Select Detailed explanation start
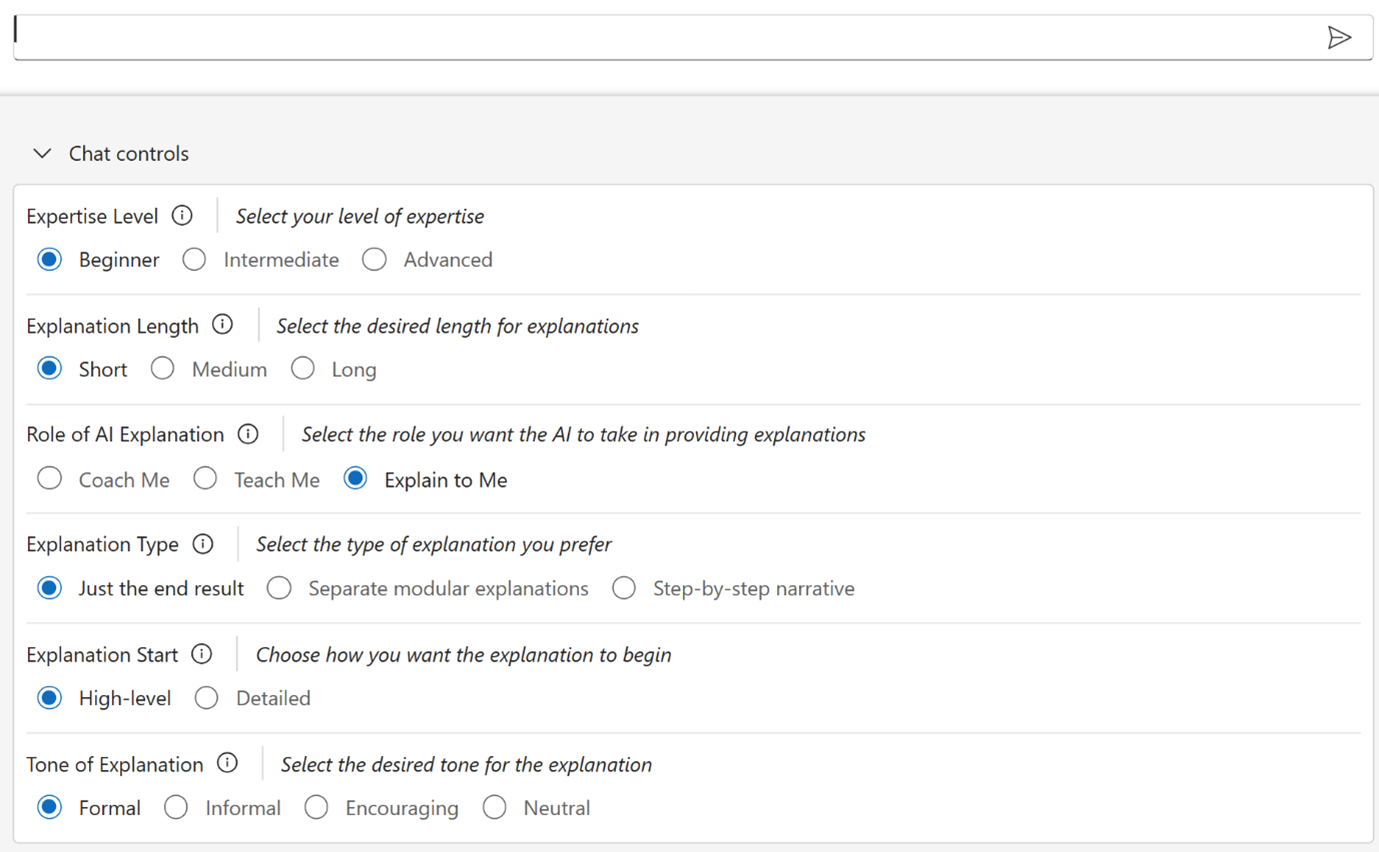Viewport: 1379px width, 852px height. click(x=207, y=697)
